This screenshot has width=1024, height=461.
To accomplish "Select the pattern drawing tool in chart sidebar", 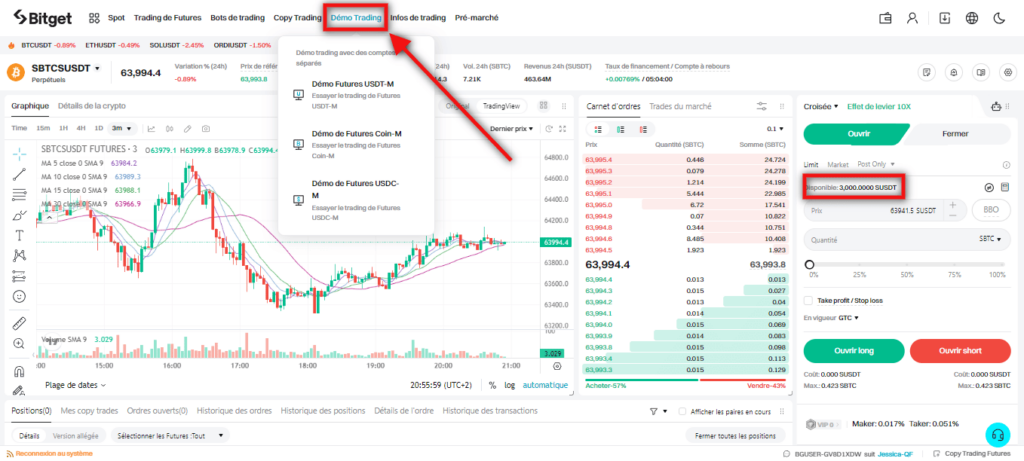I will (20, 255).
